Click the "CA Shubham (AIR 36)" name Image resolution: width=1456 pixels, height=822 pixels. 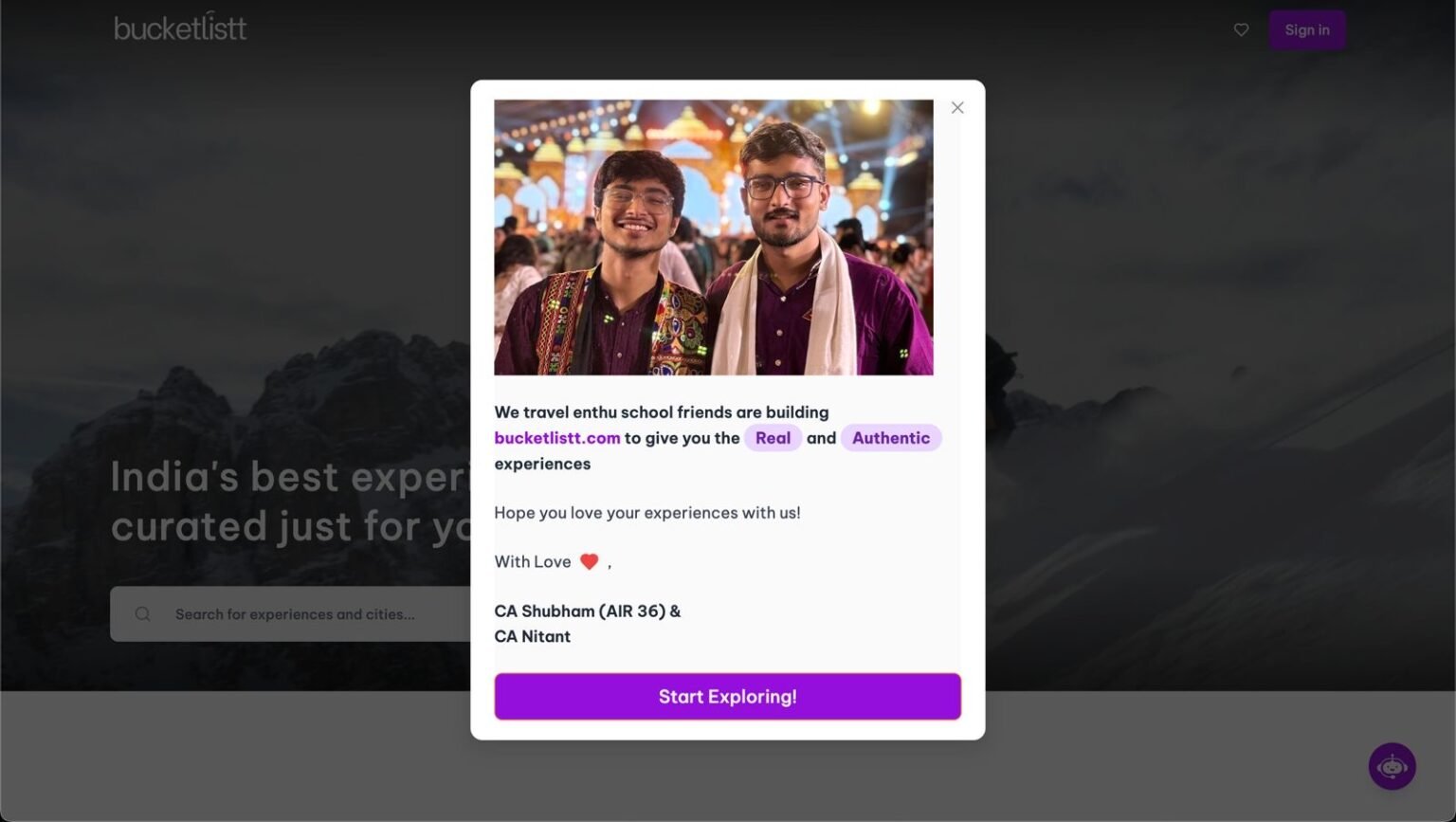[x=580, y=612]
